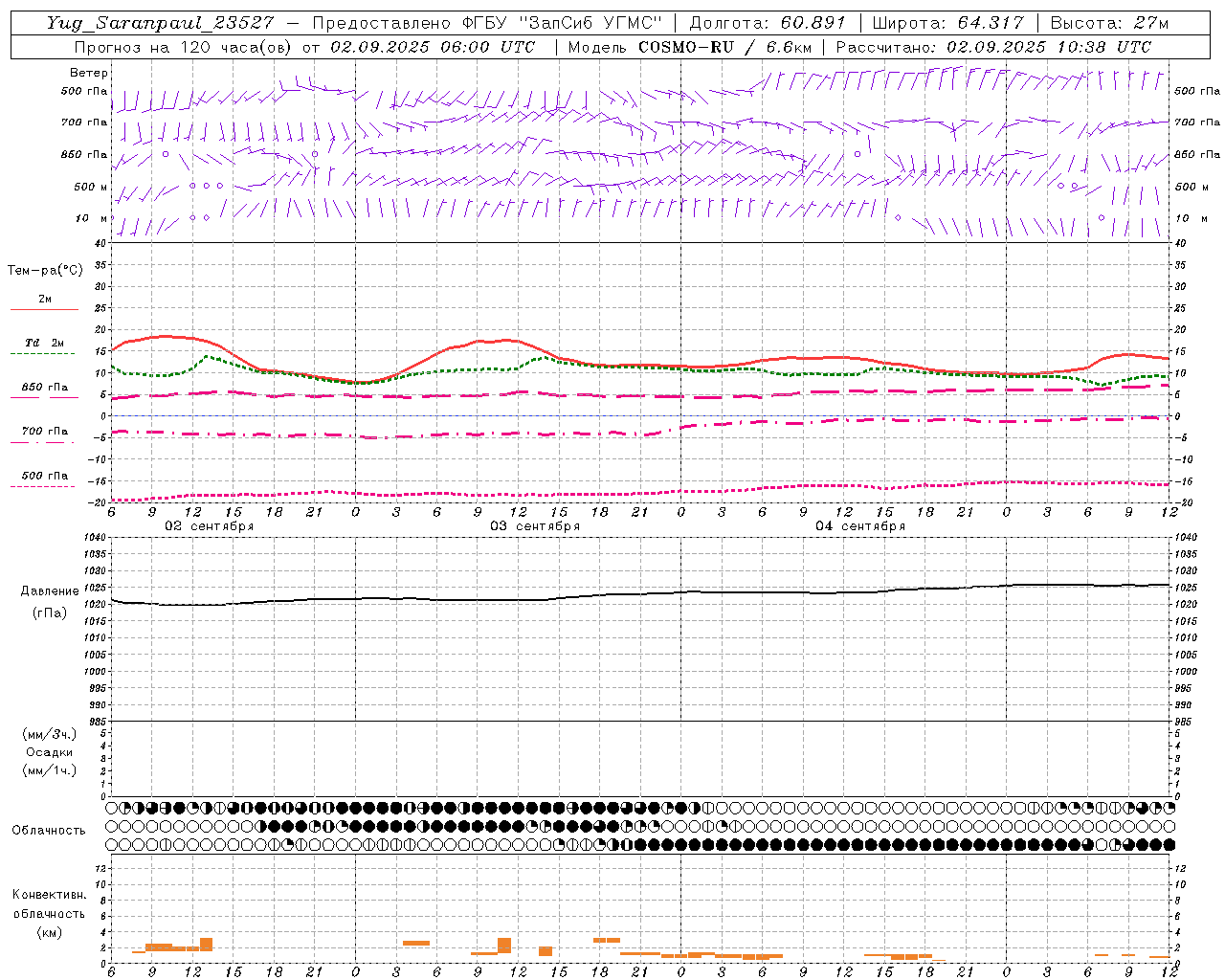Click the date label 03 сентября

point(535,526)
